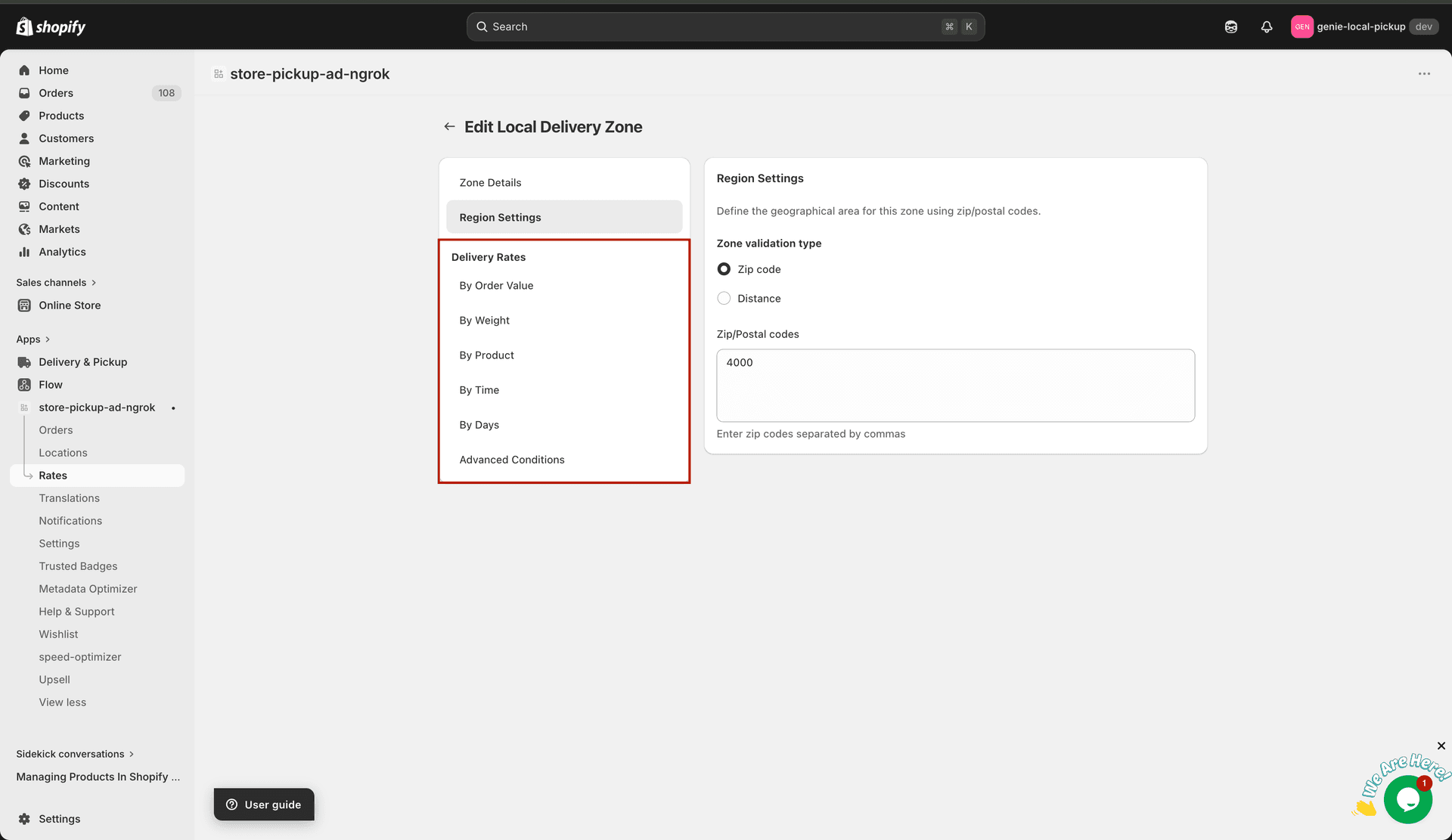Open the green chat support bubble

coord(1407,799)
